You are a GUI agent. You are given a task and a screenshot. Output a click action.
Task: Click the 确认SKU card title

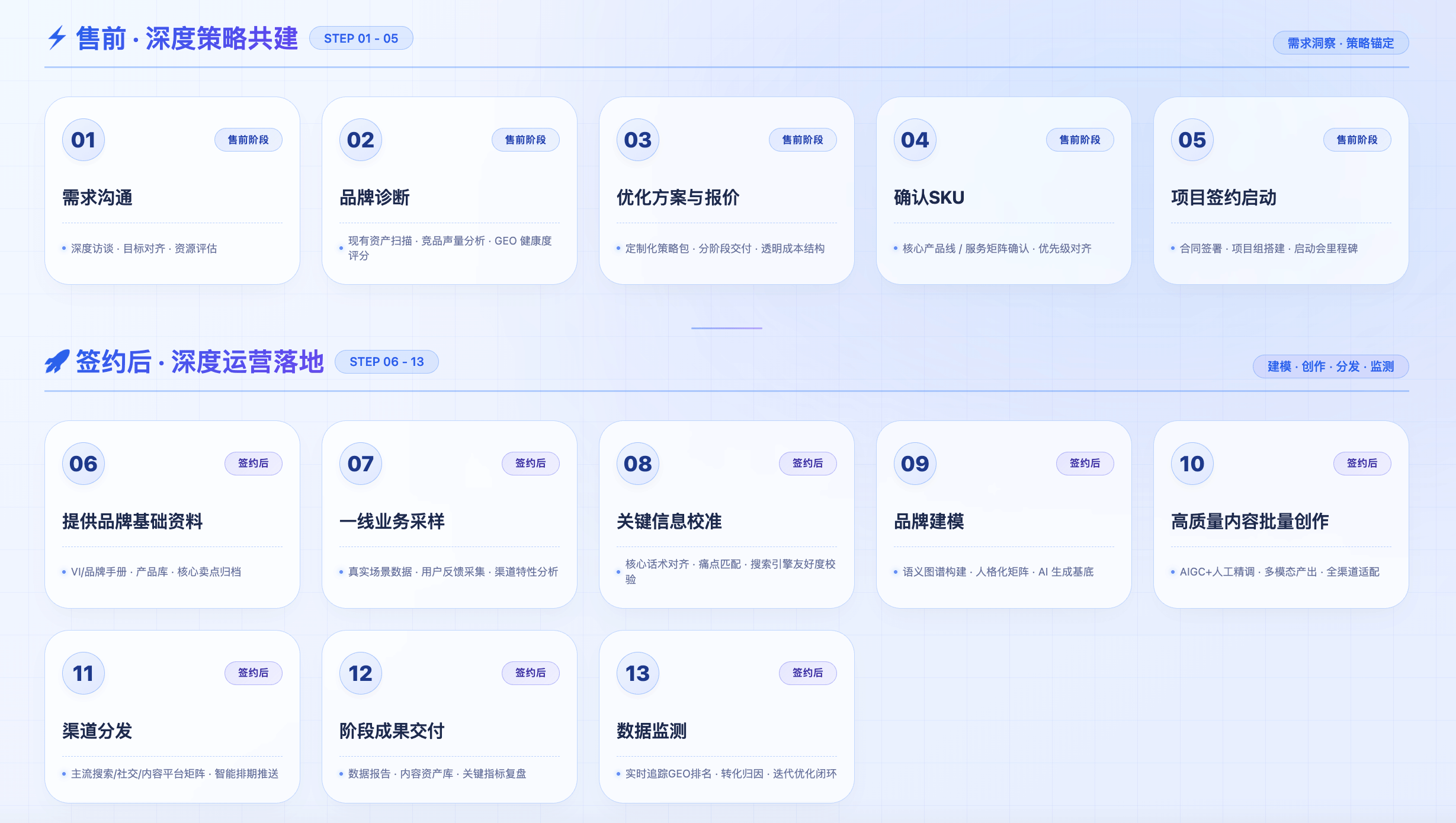tap(928, 198)
